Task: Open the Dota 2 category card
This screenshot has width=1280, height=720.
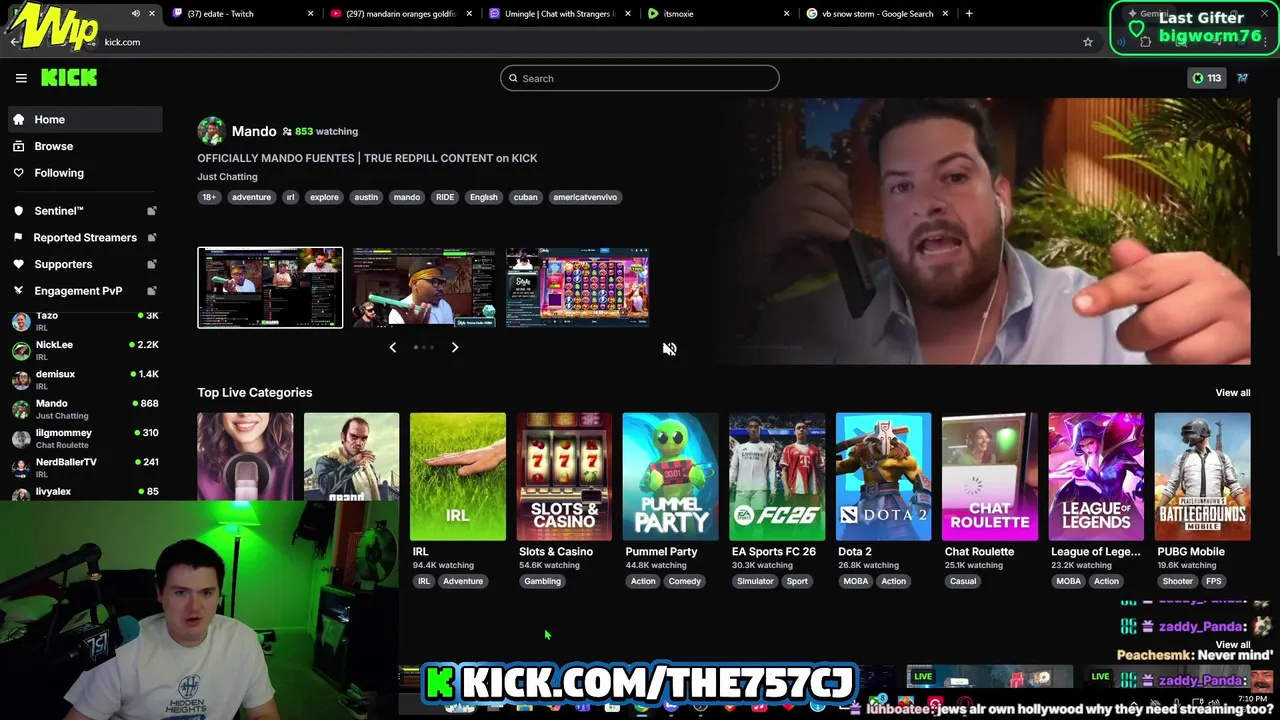Action: click(883, 477)
